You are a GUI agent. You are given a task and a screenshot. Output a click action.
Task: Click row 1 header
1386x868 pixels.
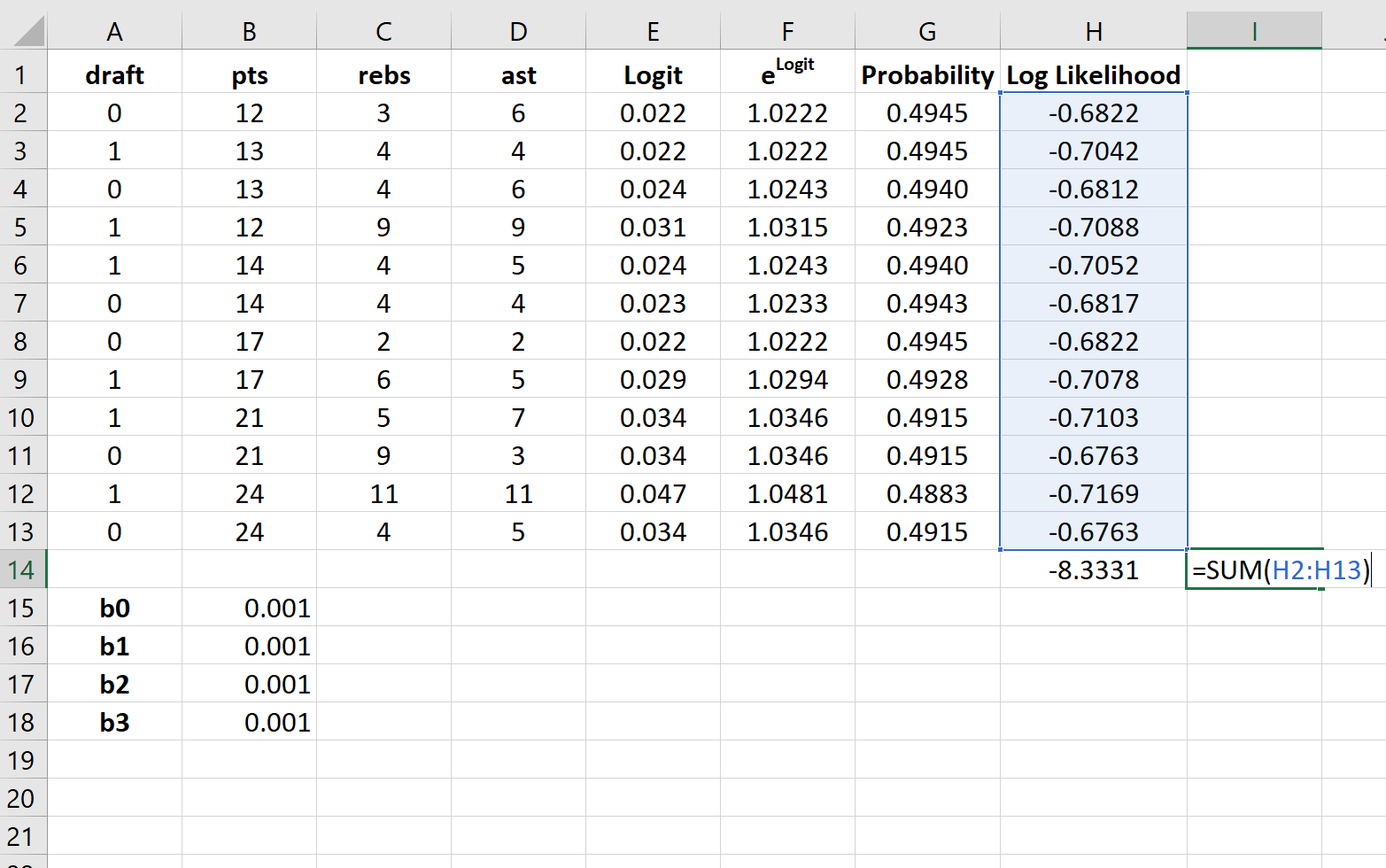tap(22, 75)
